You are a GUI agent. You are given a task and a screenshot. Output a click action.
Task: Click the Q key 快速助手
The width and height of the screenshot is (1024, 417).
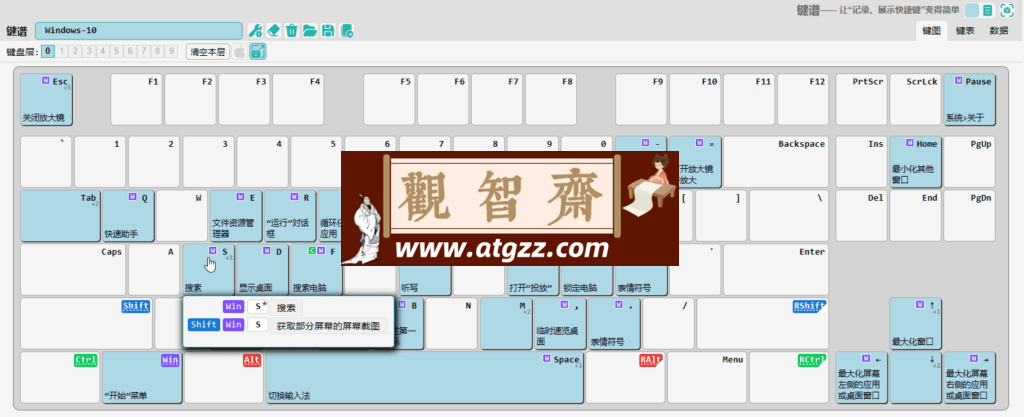[x=128, y=216]
